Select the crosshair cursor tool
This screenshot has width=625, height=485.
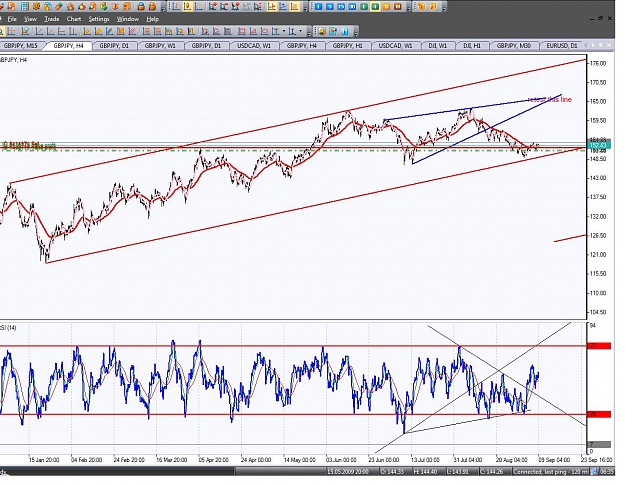pos(11,31)
